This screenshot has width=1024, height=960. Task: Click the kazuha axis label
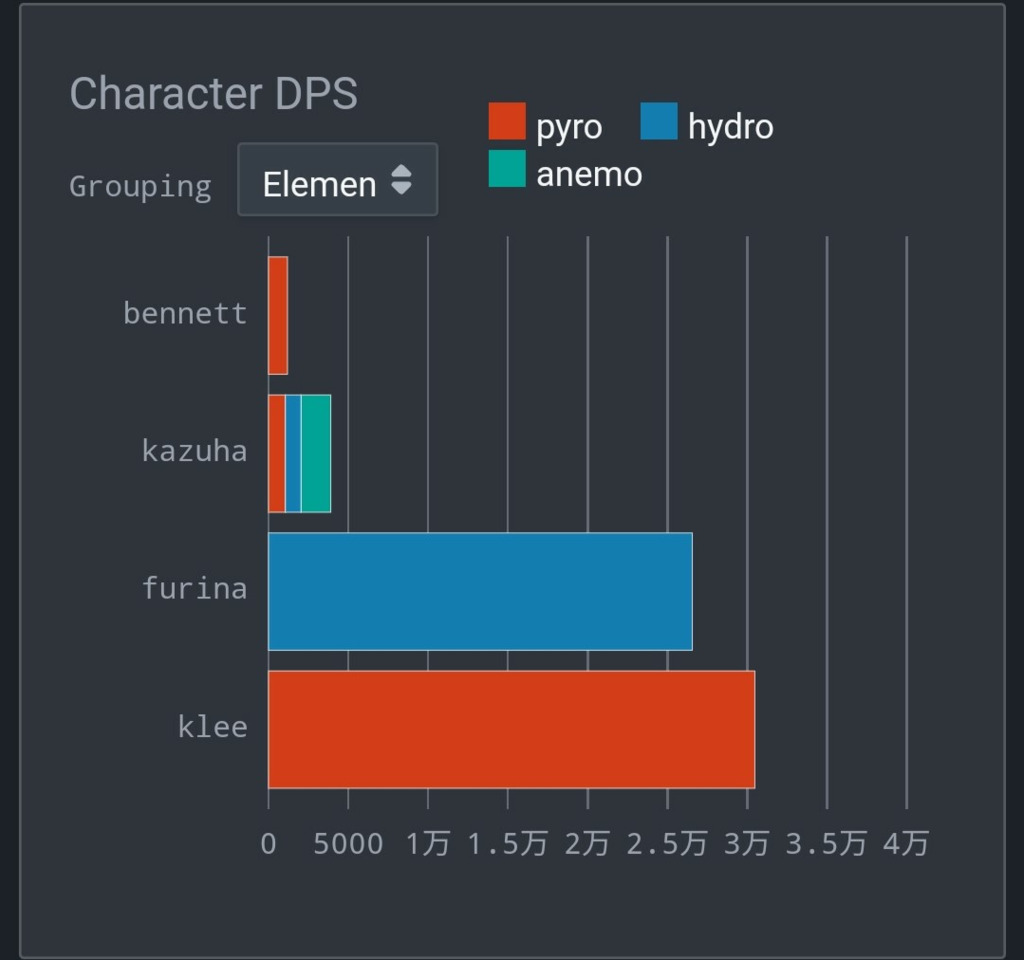(x=194, y=451)
